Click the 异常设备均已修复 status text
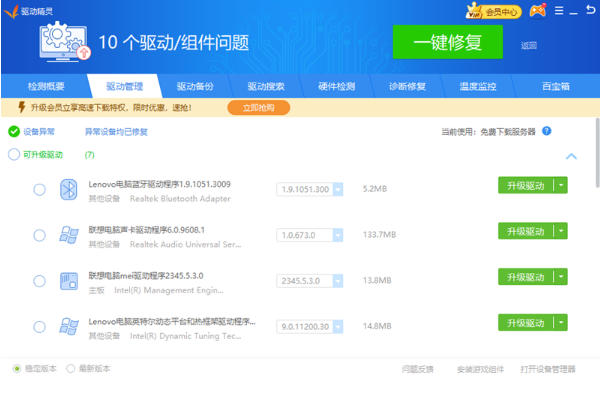 pyautogui.click(x=116, y=132)
